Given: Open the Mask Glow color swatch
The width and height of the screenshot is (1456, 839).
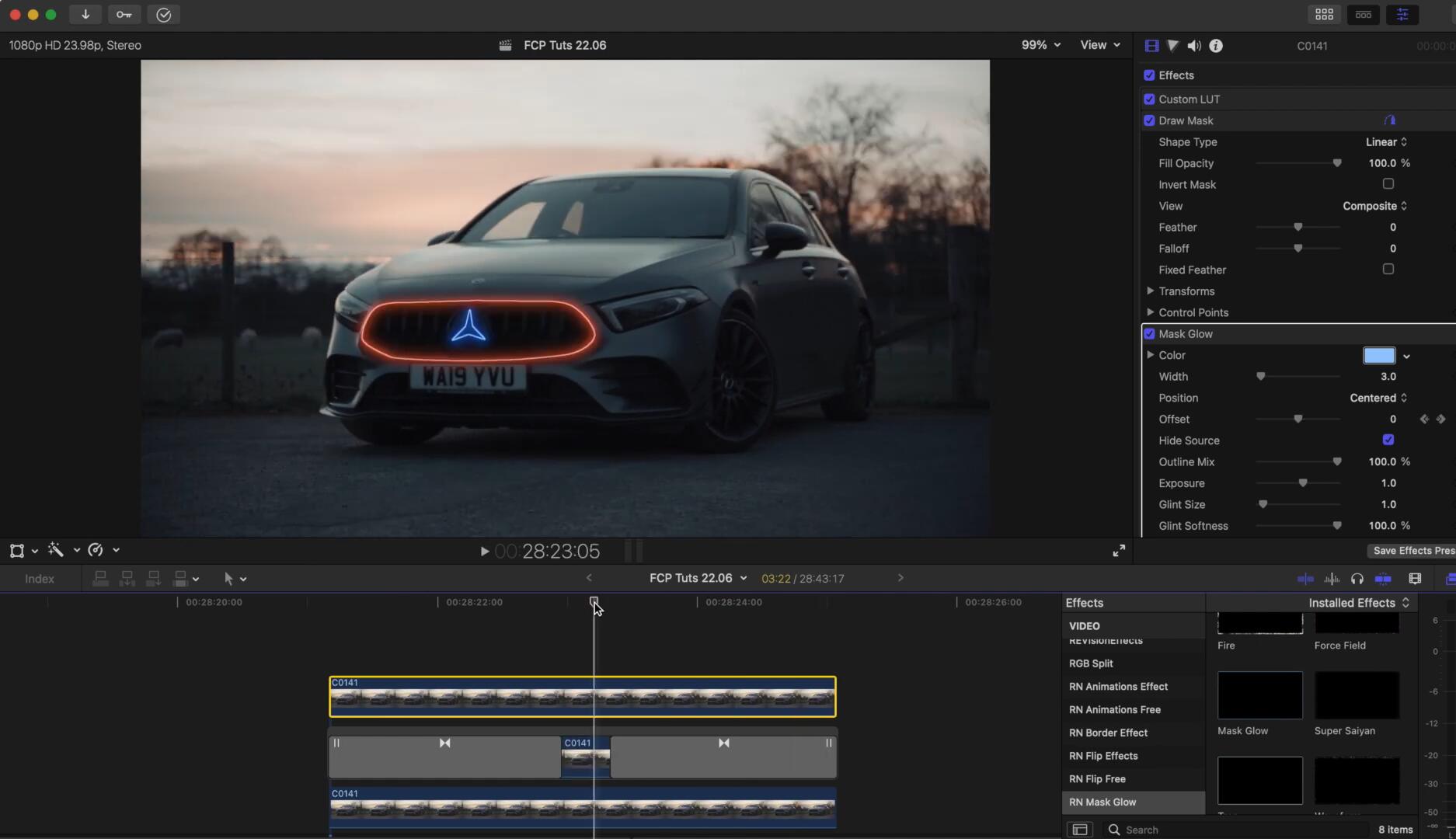Looking at the screenshot, I should click(x=1379, y=355).
